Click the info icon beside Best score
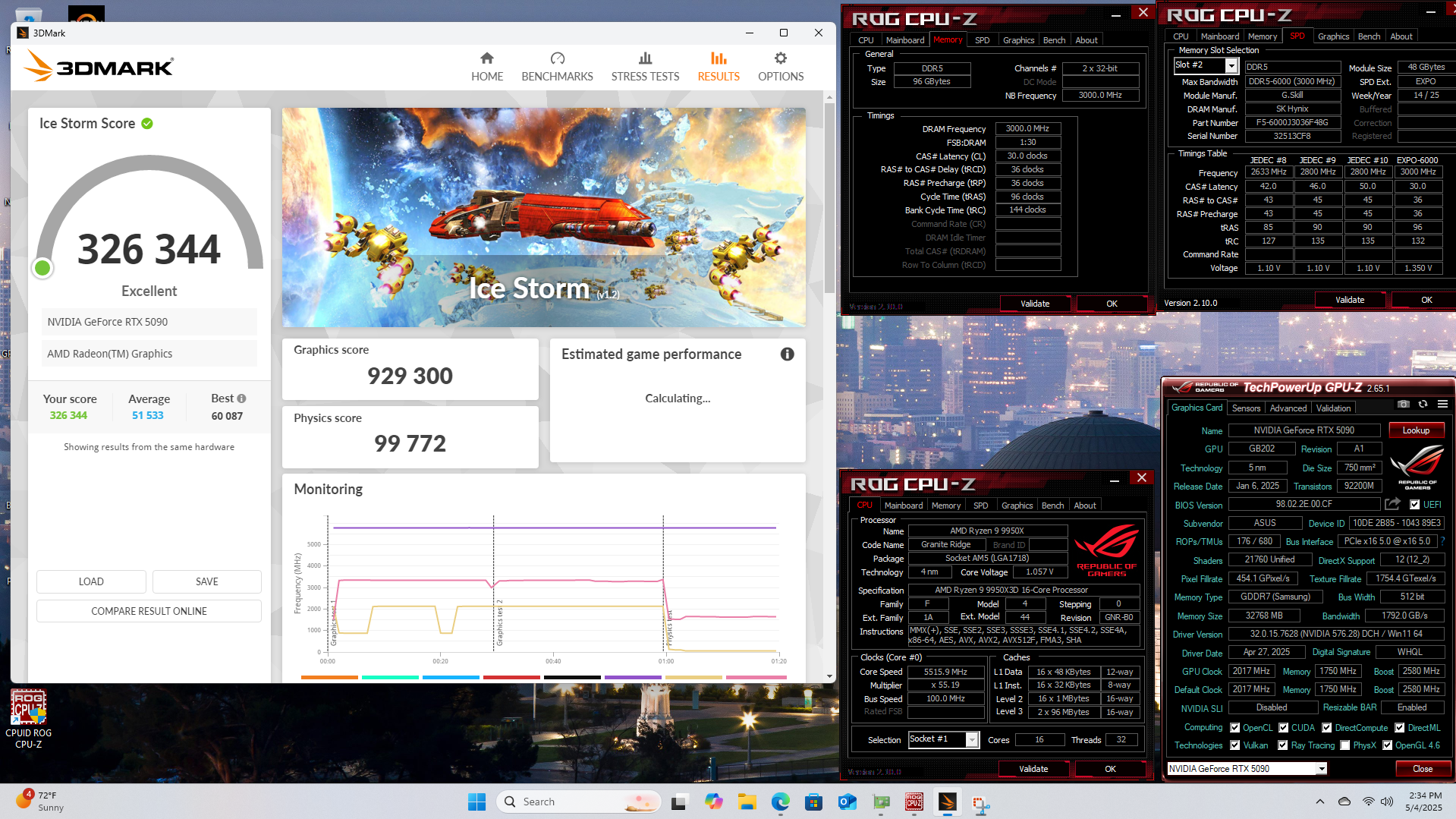This screenshot has height=819, width=1456. (241, 398)
